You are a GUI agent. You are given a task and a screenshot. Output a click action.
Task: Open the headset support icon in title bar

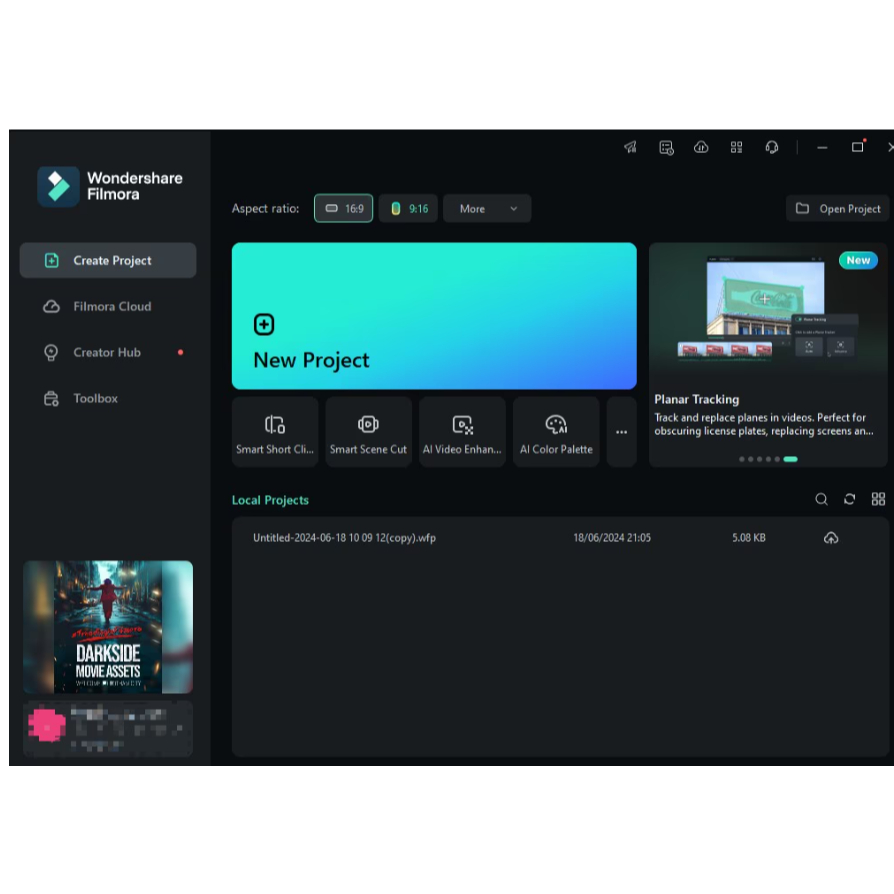771,147
